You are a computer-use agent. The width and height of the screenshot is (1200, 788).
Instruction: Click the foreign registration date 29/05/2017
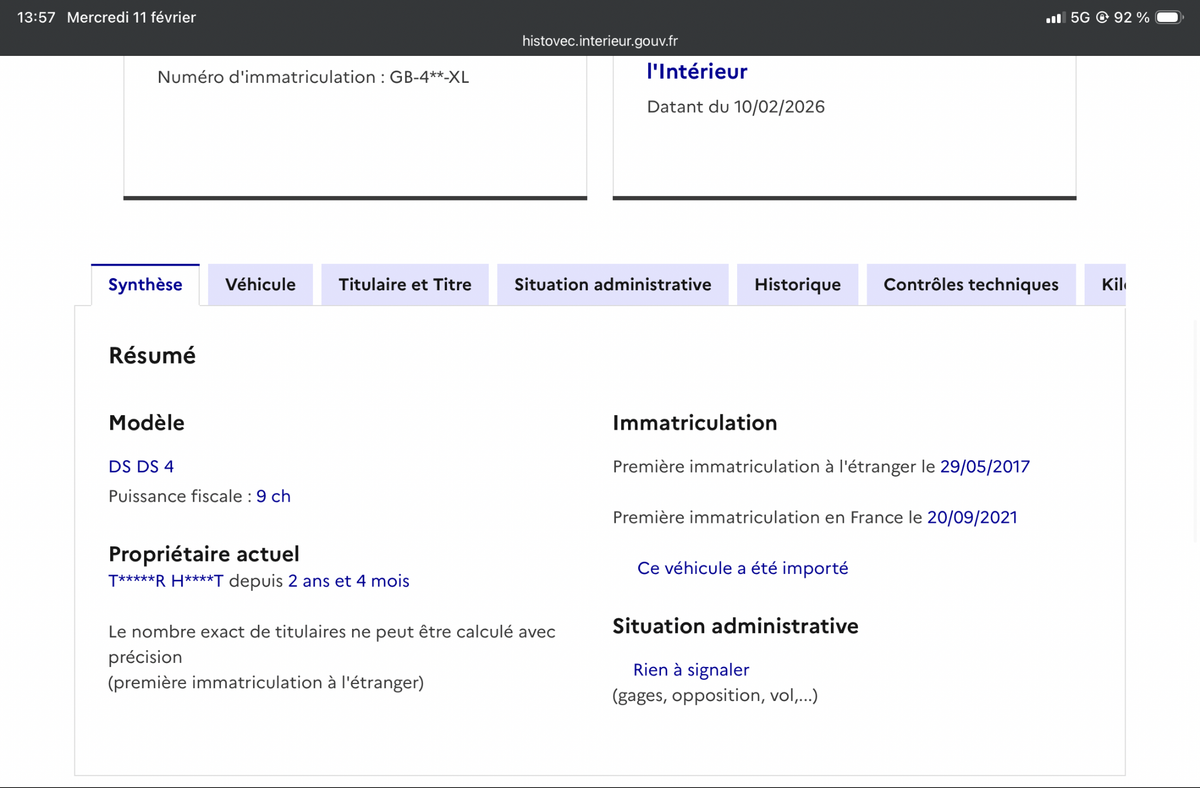tap(984, 467)
